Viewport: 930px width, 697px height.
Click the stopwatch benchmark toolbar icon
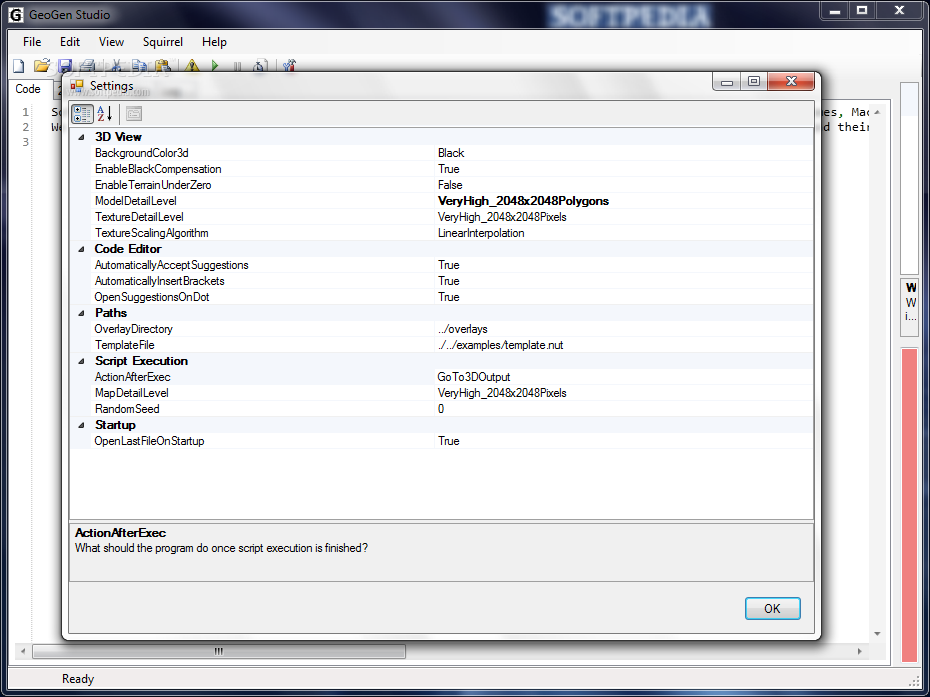[260, 65]
